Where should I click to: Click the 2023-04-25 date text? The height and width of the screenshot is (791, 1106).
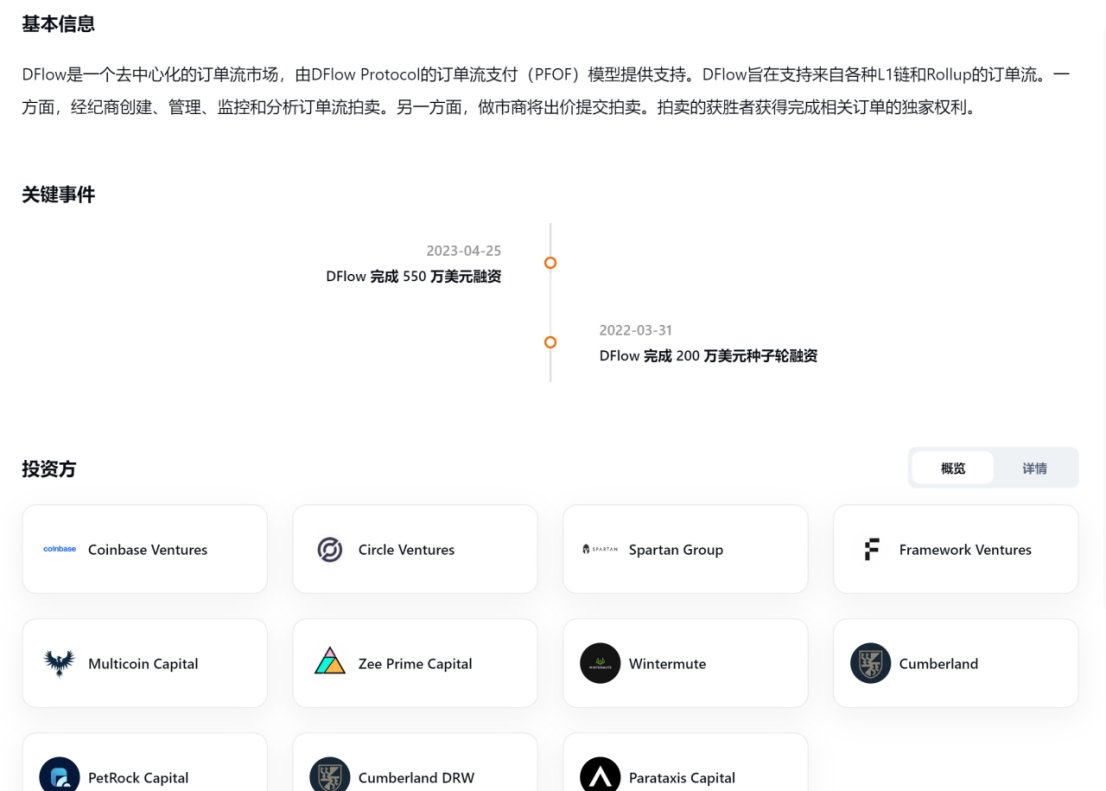463,250
